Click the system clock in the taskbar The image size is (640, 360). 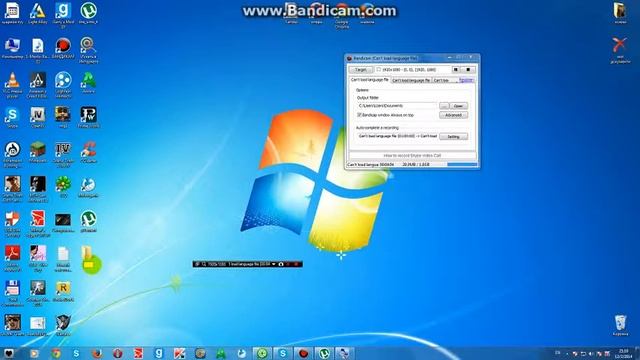[x=623, y=353]
